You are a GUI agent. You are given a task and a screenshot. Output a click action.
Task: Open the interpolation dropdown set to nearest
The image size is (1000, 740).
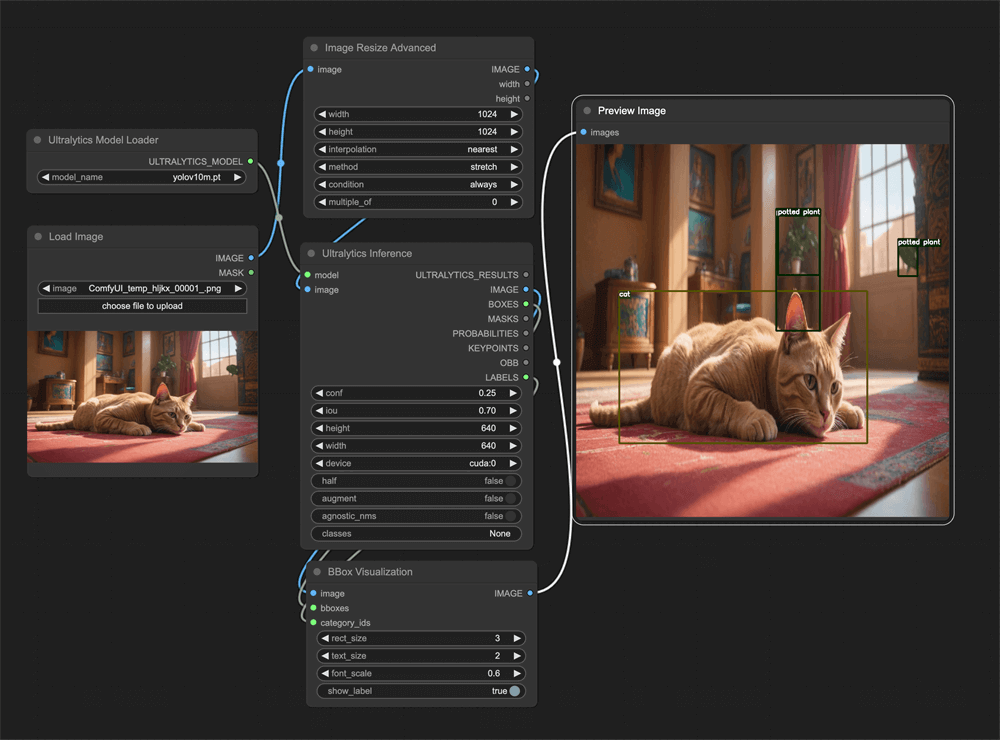click(418, 149)
